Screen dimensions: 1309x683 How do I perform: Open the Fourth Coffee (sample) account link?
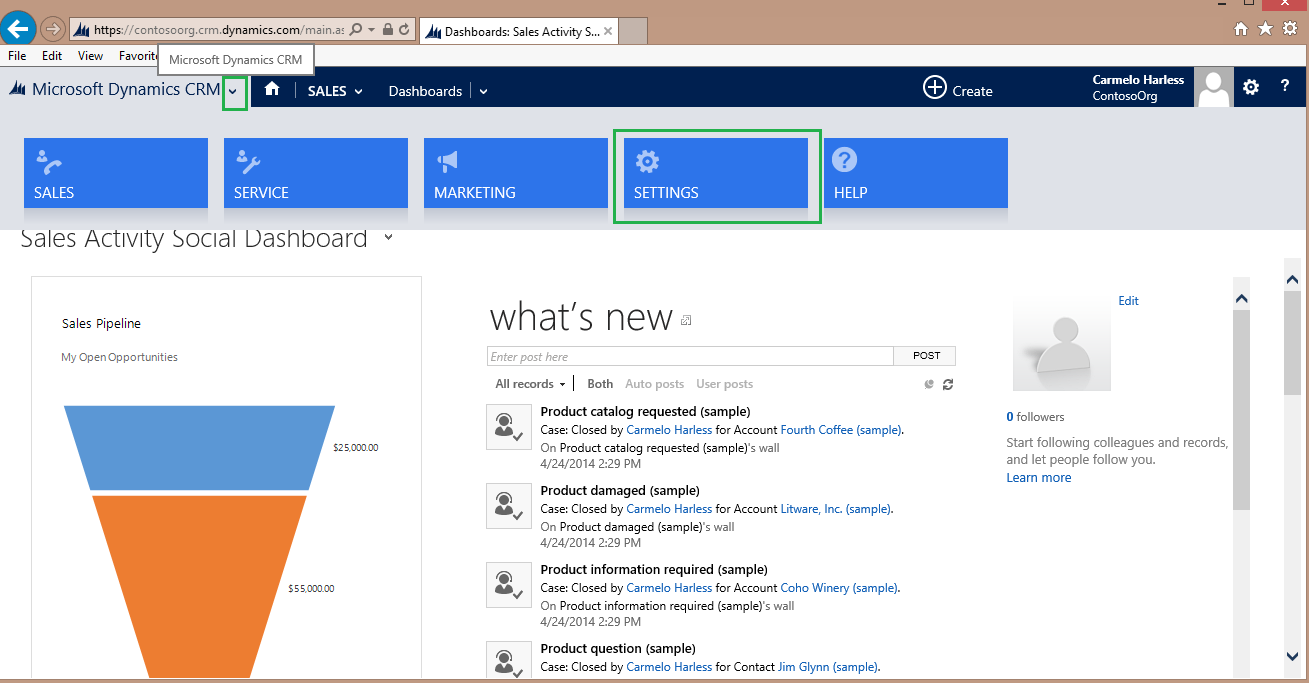839,429
